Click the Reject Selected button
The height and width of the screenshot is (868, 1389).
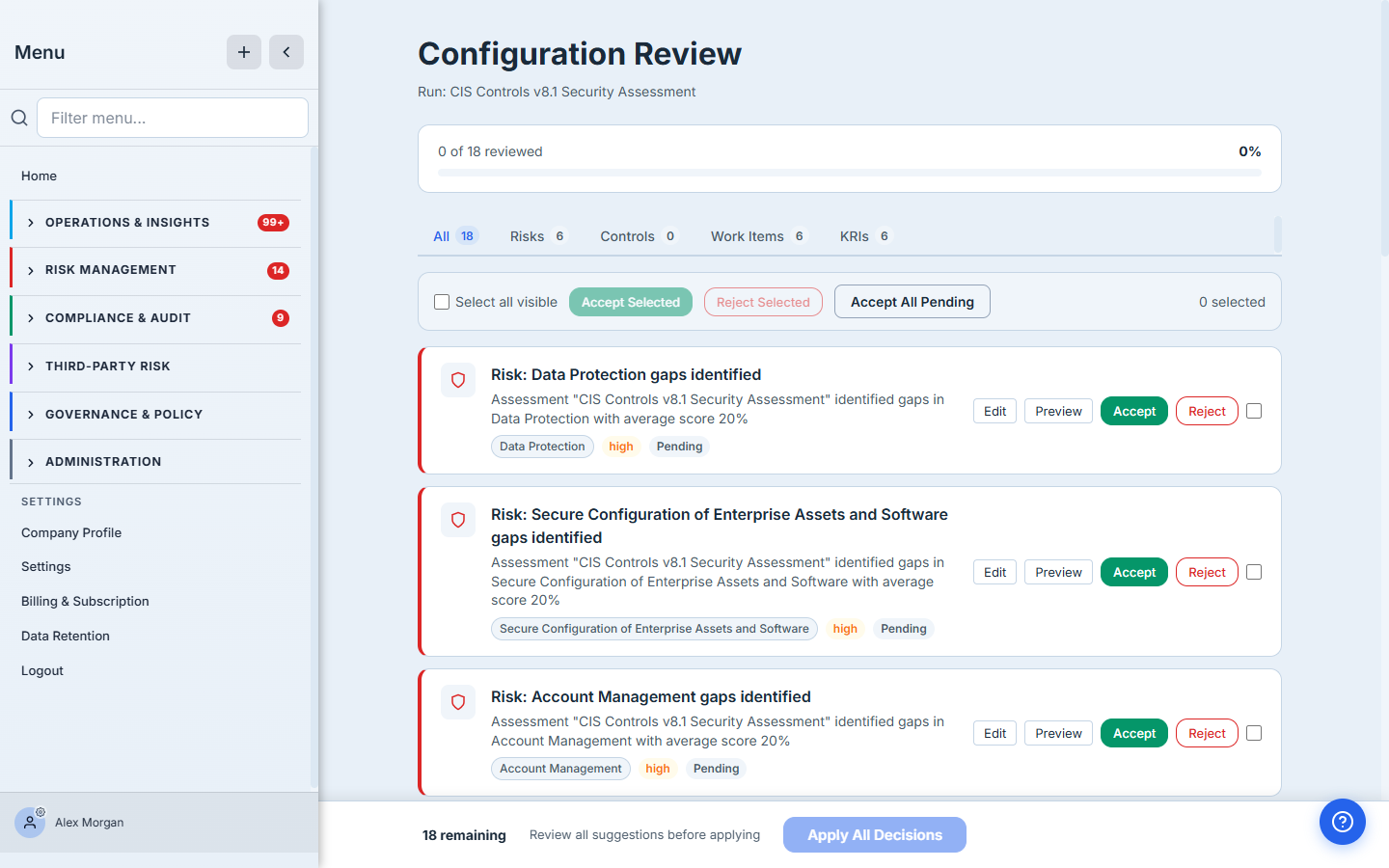click(x=763, y=302)
